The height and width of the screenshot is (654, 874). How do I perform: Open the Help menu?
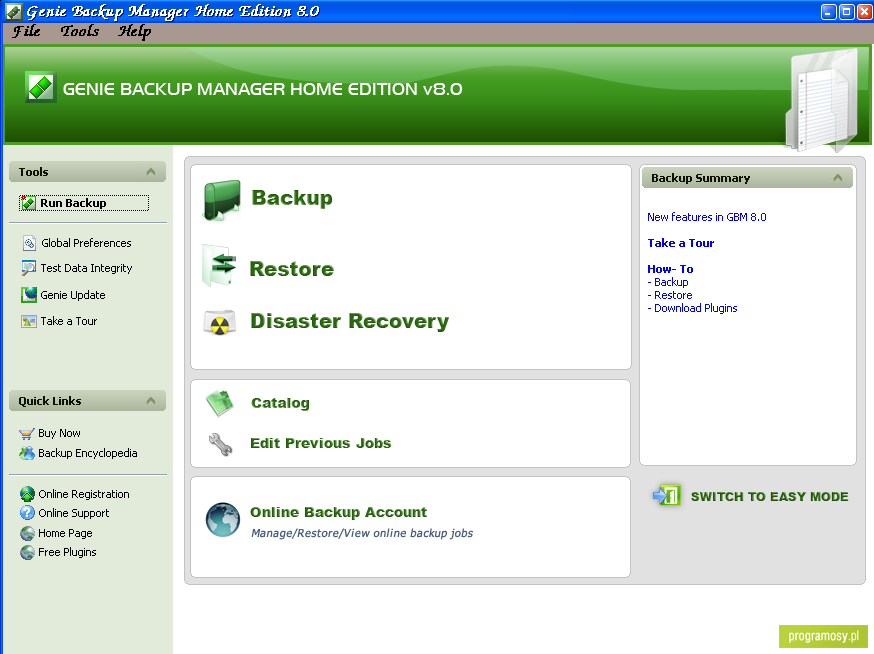[x=134, y=32]
